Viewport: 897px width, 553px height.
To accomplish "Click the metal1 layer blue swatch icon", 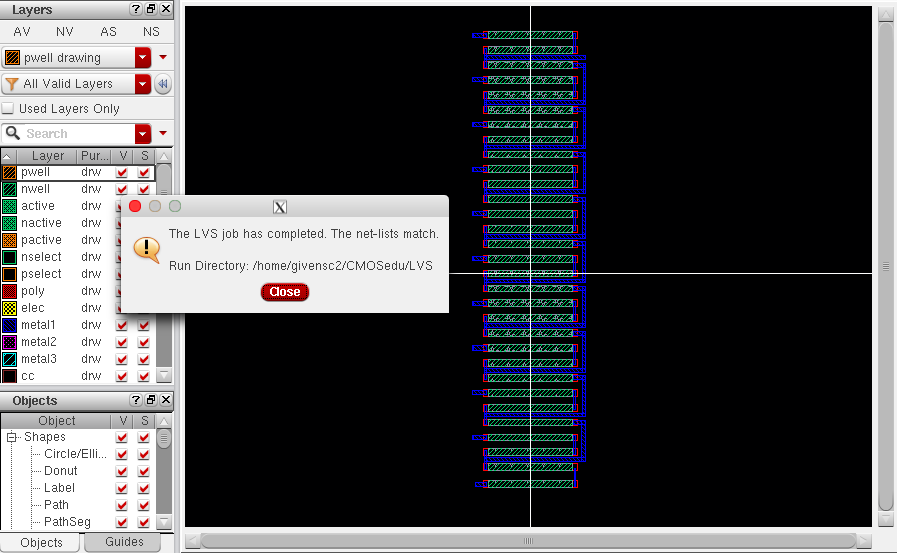I will tap(10, 325).
